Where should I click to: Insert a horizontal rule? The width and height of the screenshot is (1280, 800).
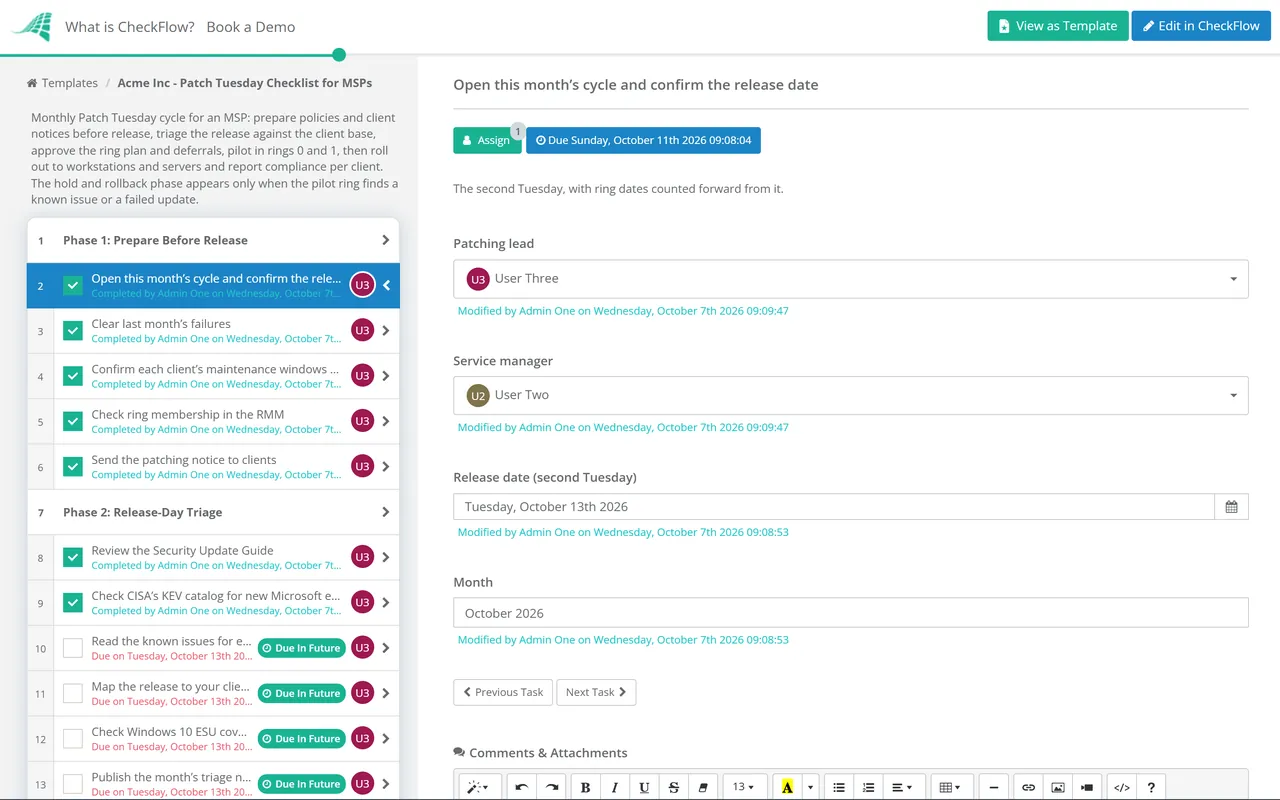pos(993,787)
